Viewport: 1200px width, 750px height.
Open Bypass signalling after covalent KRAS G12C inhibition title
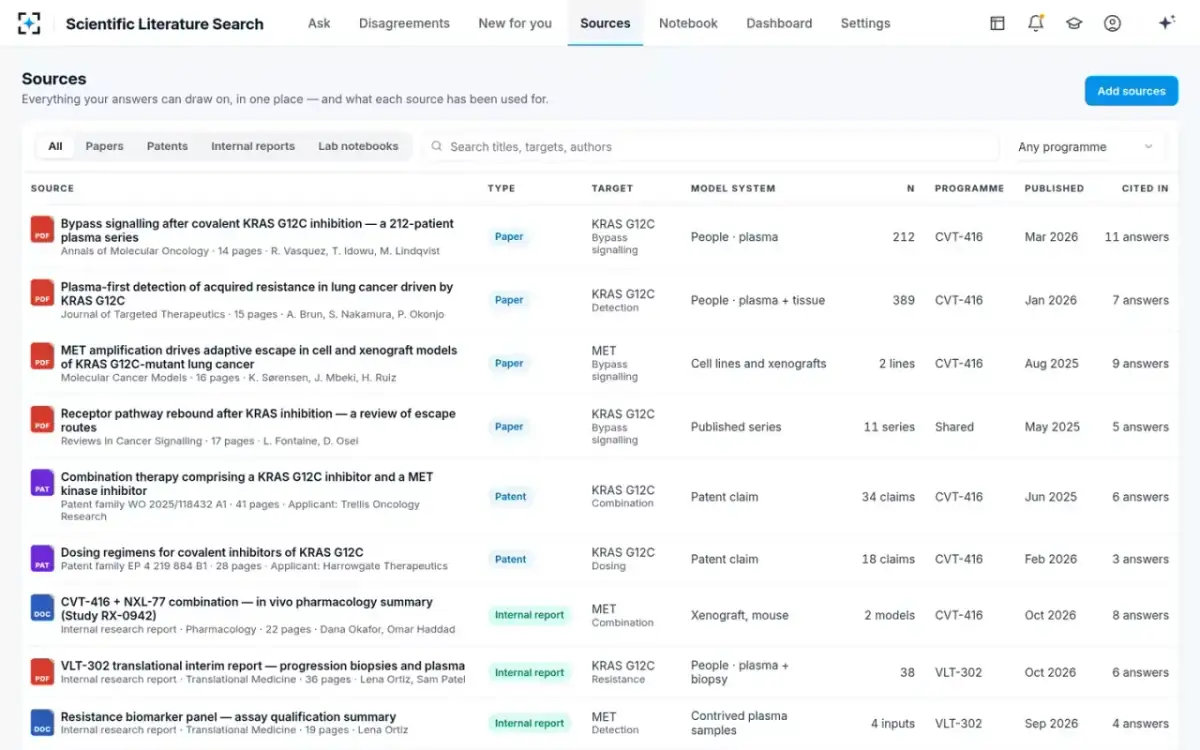click(x=257, y=231)
